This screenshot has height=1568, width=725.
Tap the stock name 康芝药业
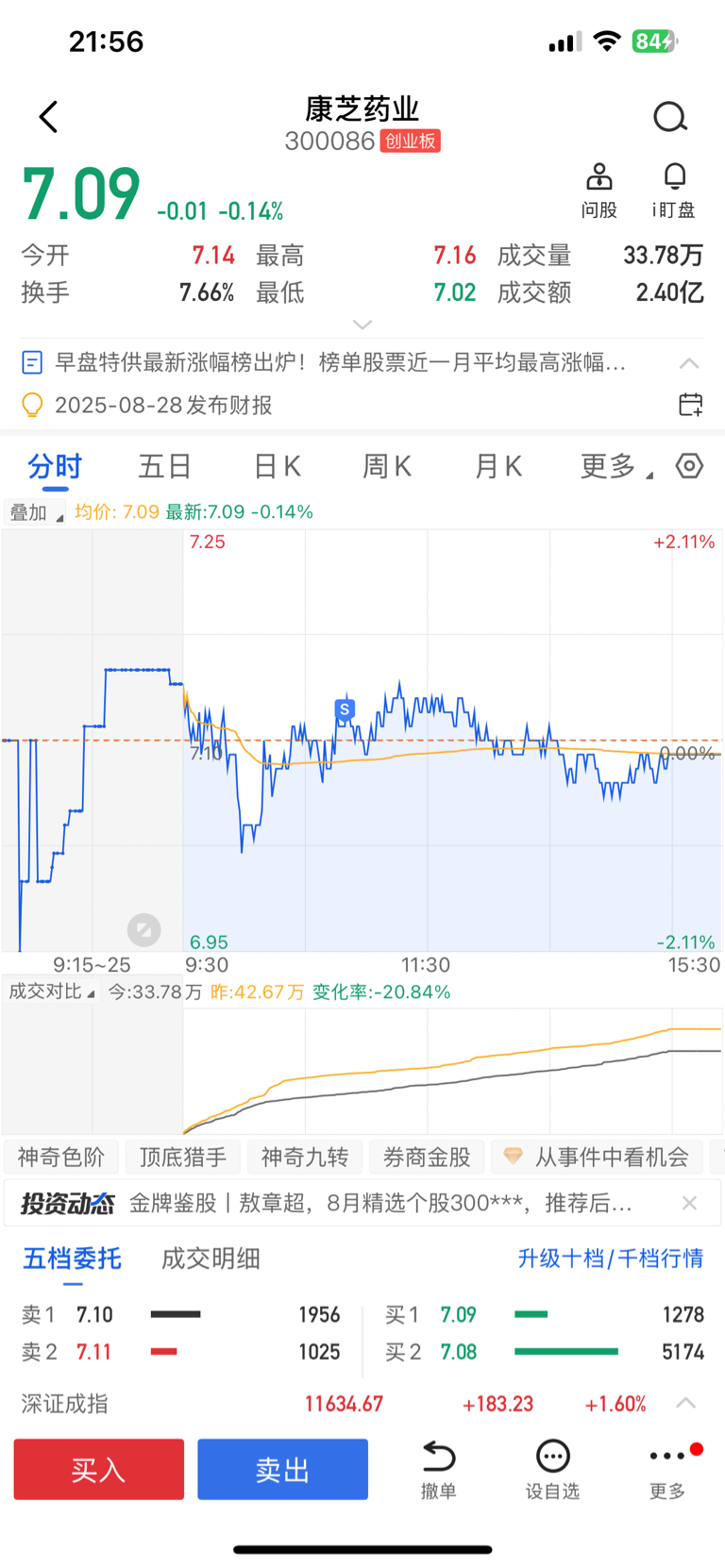[x=362, y=109]
